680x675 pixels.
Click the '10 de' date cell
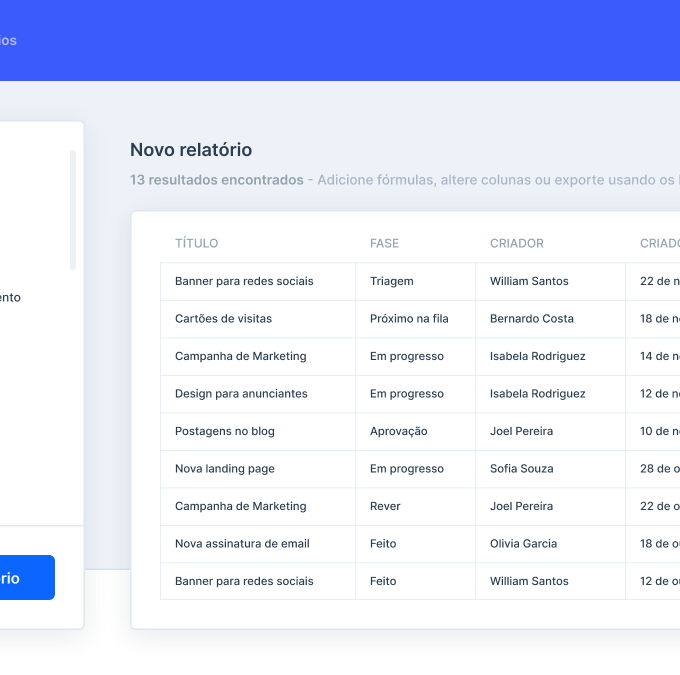[653, 431]
